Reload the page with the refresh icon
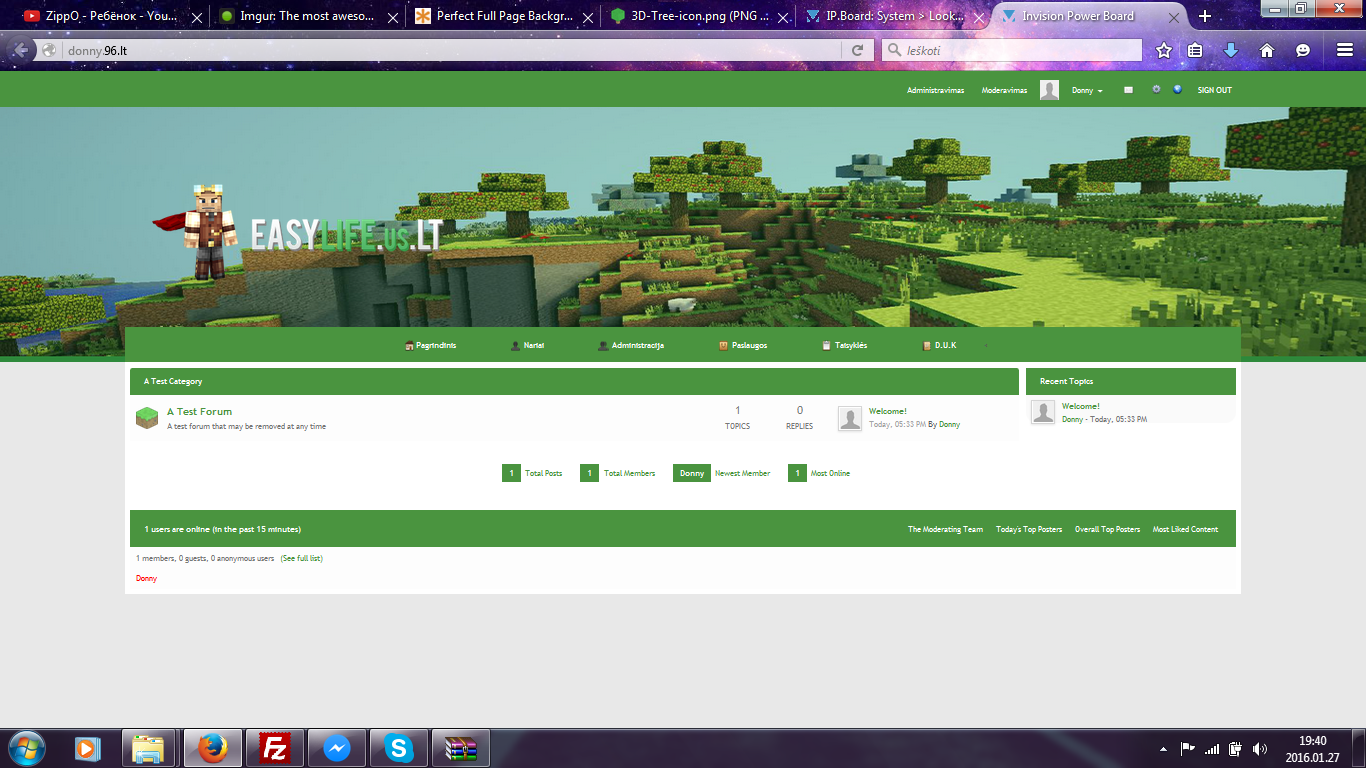The image size is (1366, 768). point(857,50)
